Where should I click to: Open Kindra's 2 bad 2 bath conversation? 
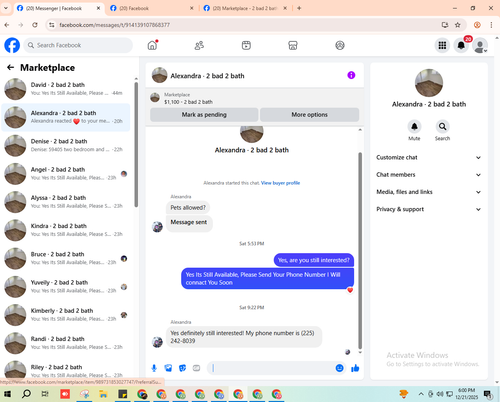pyautogui.click(x=66, y=230)
